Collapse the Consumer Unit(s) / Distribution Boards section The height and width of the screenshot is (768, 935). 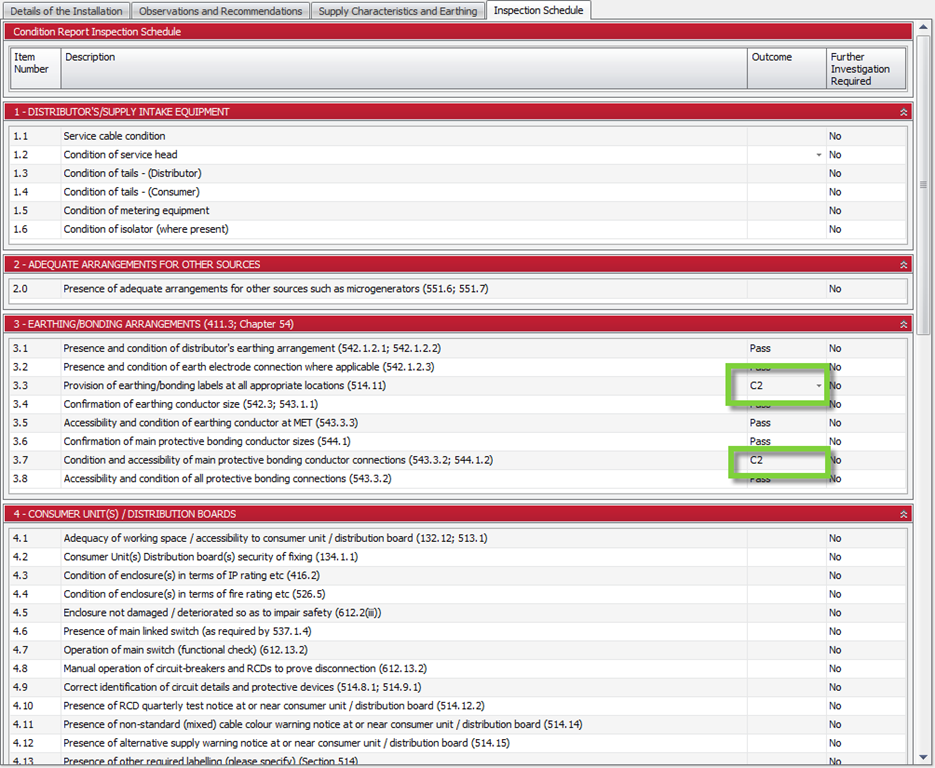pos(904,514)
